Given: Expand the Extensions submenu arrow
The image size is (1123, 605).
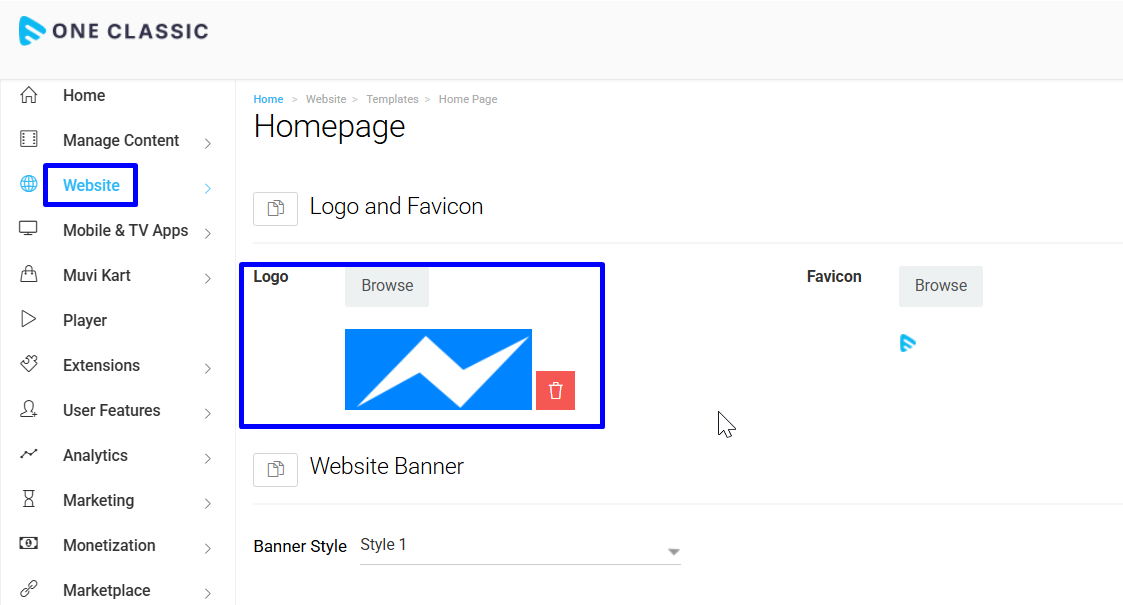Looking at the screenshot, I should click(207, 368).
